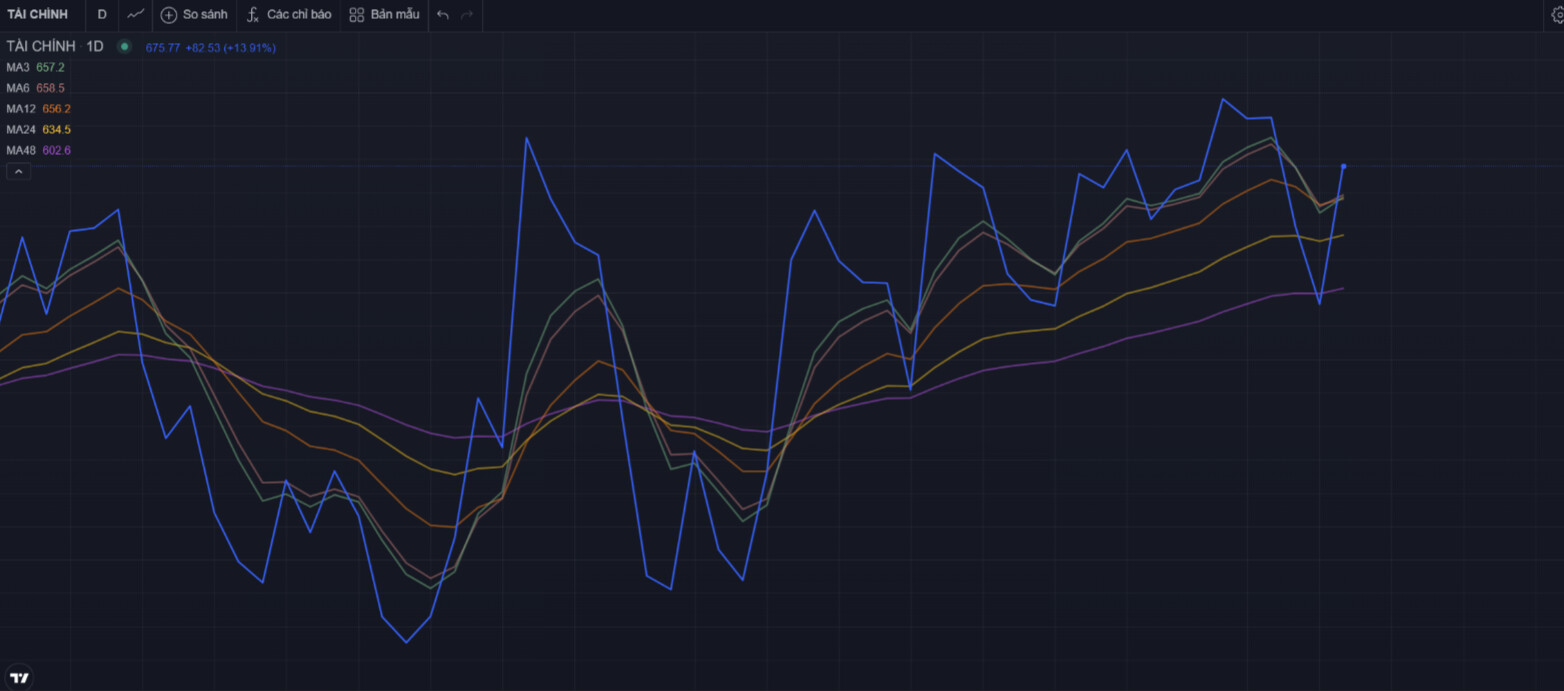Select the MA48 indicator legend

[38, 151]
